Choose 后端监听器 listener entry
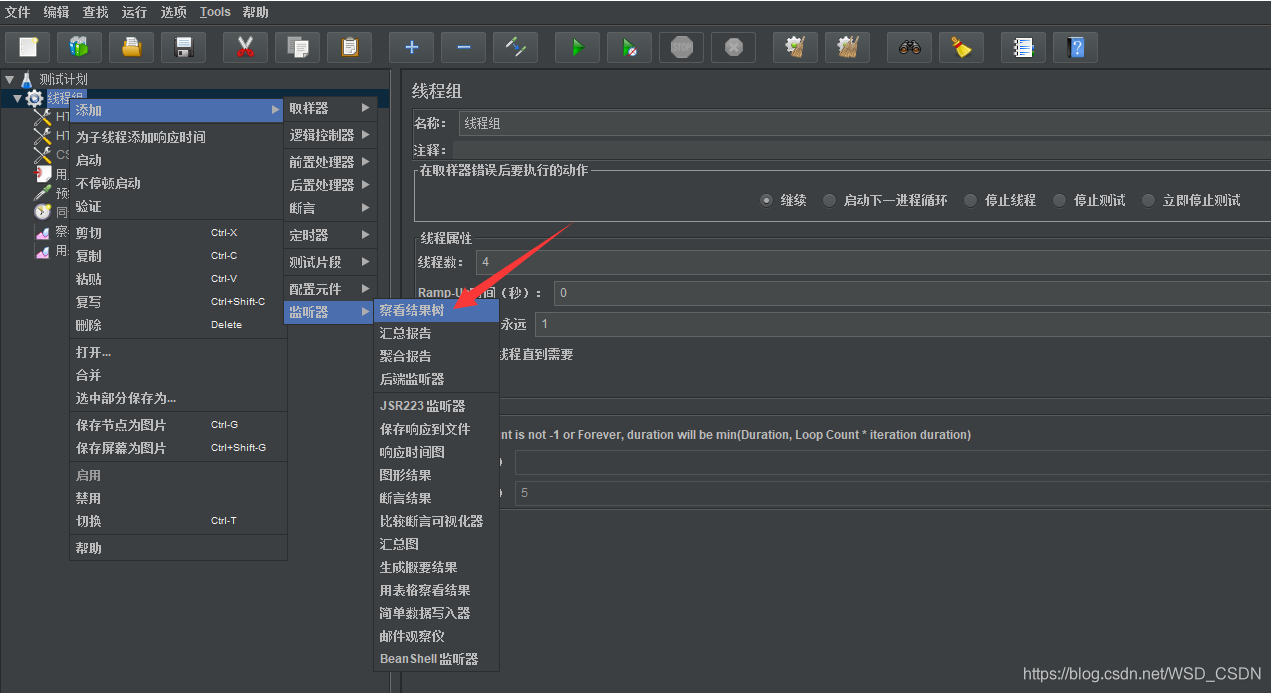This screenshot has height=693, width=1271. coord(436,379)
